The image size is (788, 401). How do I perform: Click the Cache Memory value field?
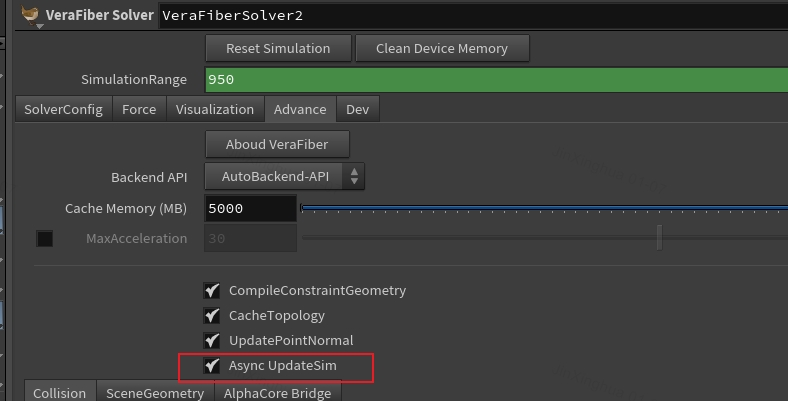[x=250, y=208]
